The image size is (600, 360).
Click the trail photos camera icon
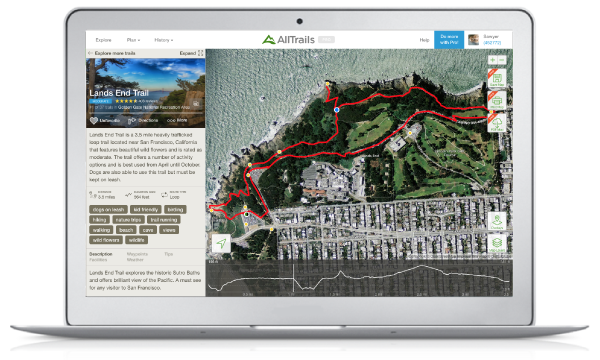(196, 104)
